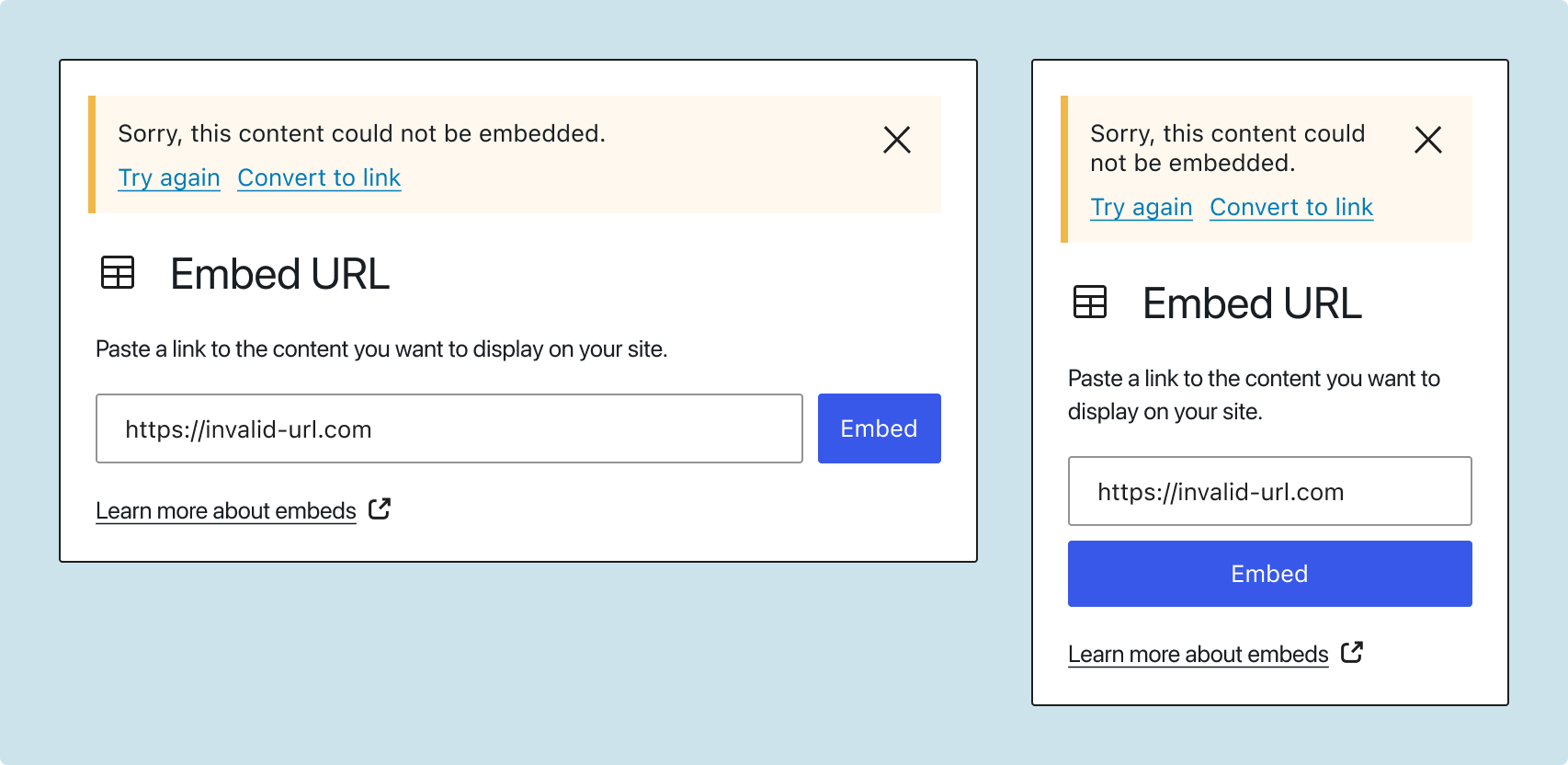Open Learn more about embeds in wide panel

[x=225, y=510]
